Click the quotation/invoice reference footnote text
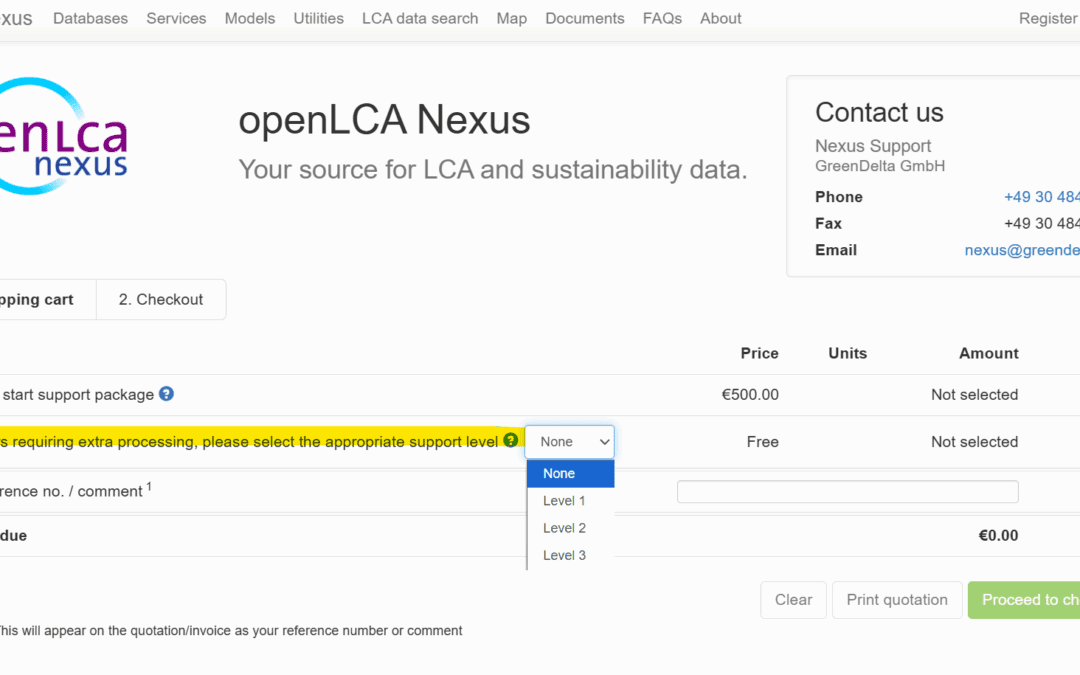The image size is (1080, 675). tap(229, 631)
